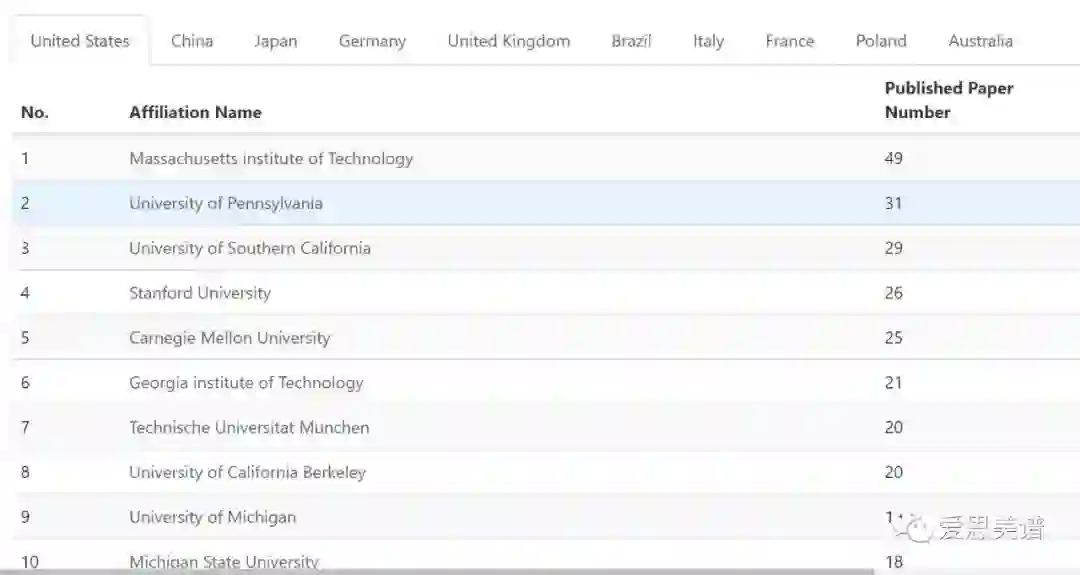
Task: Select the Italy tab
Action: click(708, 41)
